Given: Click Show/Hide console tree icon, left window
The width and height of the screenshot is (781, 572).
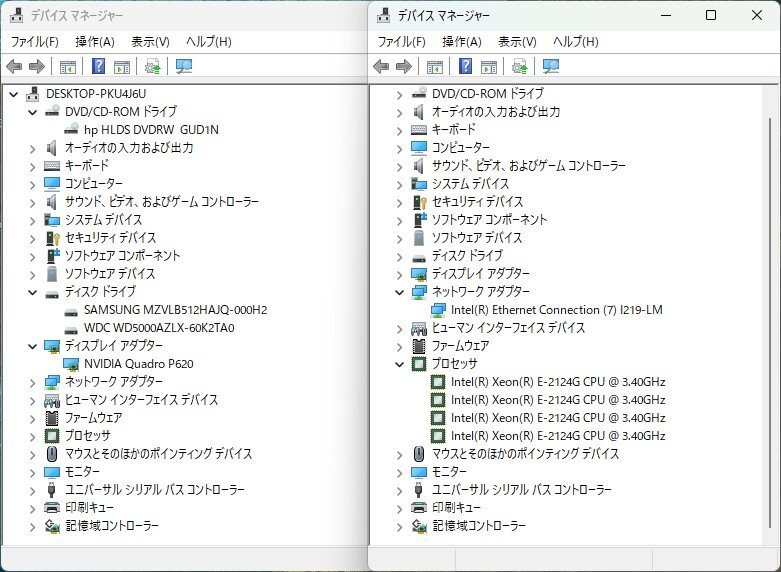Looking at the screenshot, I should pyautogui.click(x=68, y=66).
